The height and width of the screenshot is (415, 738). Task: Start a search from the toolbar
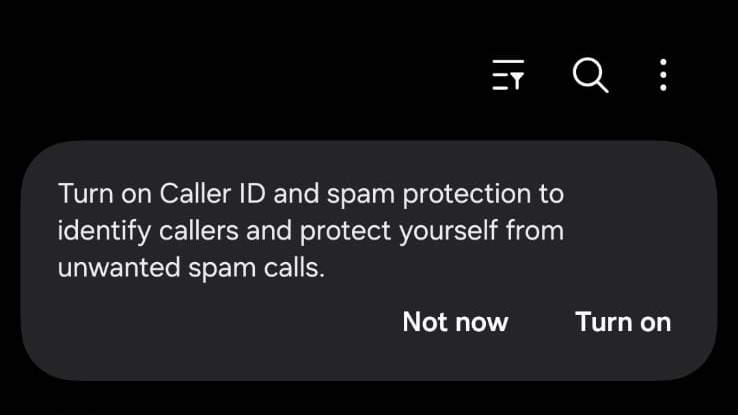point(590,75)
